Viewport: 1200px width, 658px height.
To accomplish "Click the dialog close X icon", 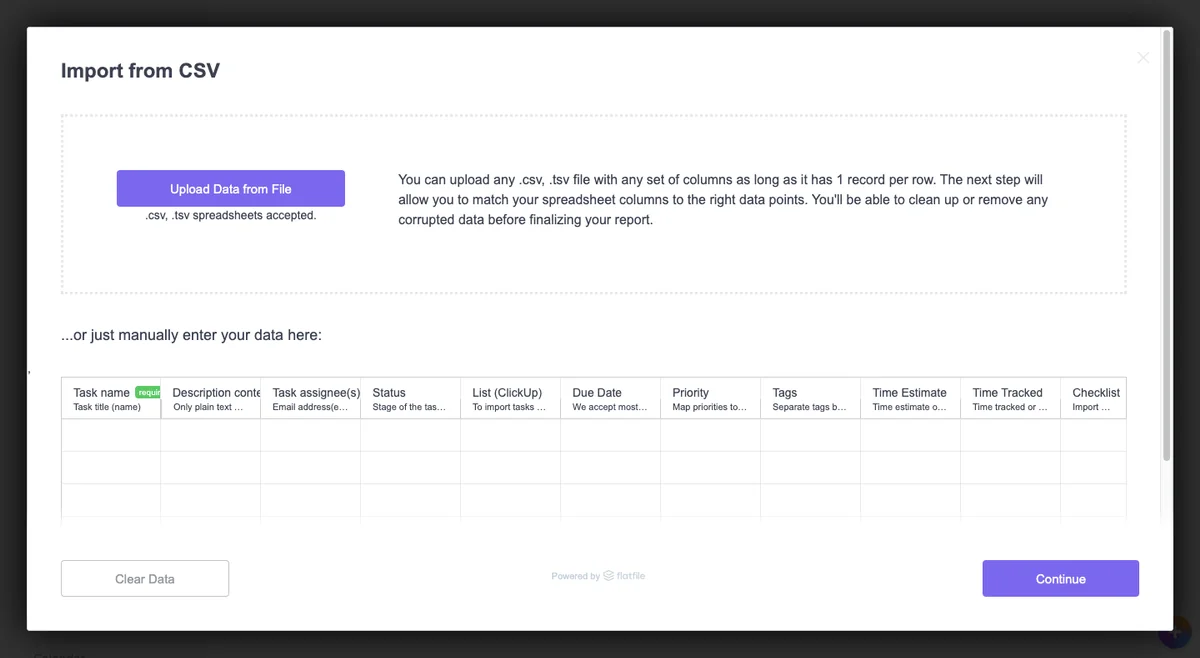I will [1143, 57].
